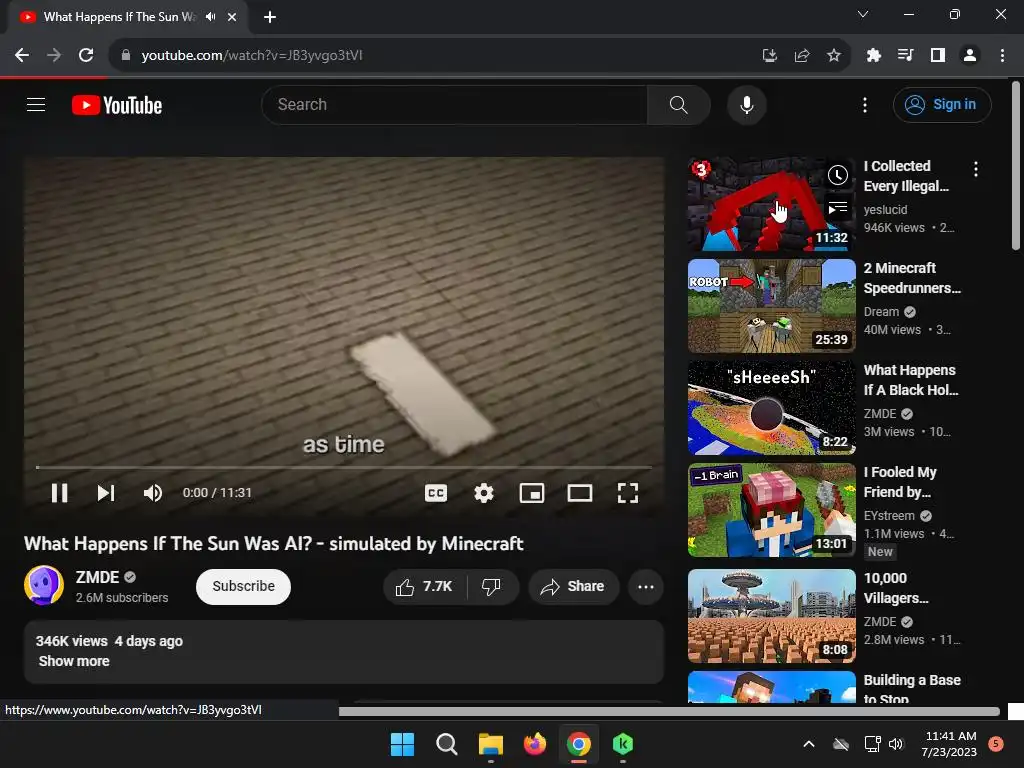Install app icon in address bar
The width and height of the screenshot is (1024, 768).
point(770,56)
